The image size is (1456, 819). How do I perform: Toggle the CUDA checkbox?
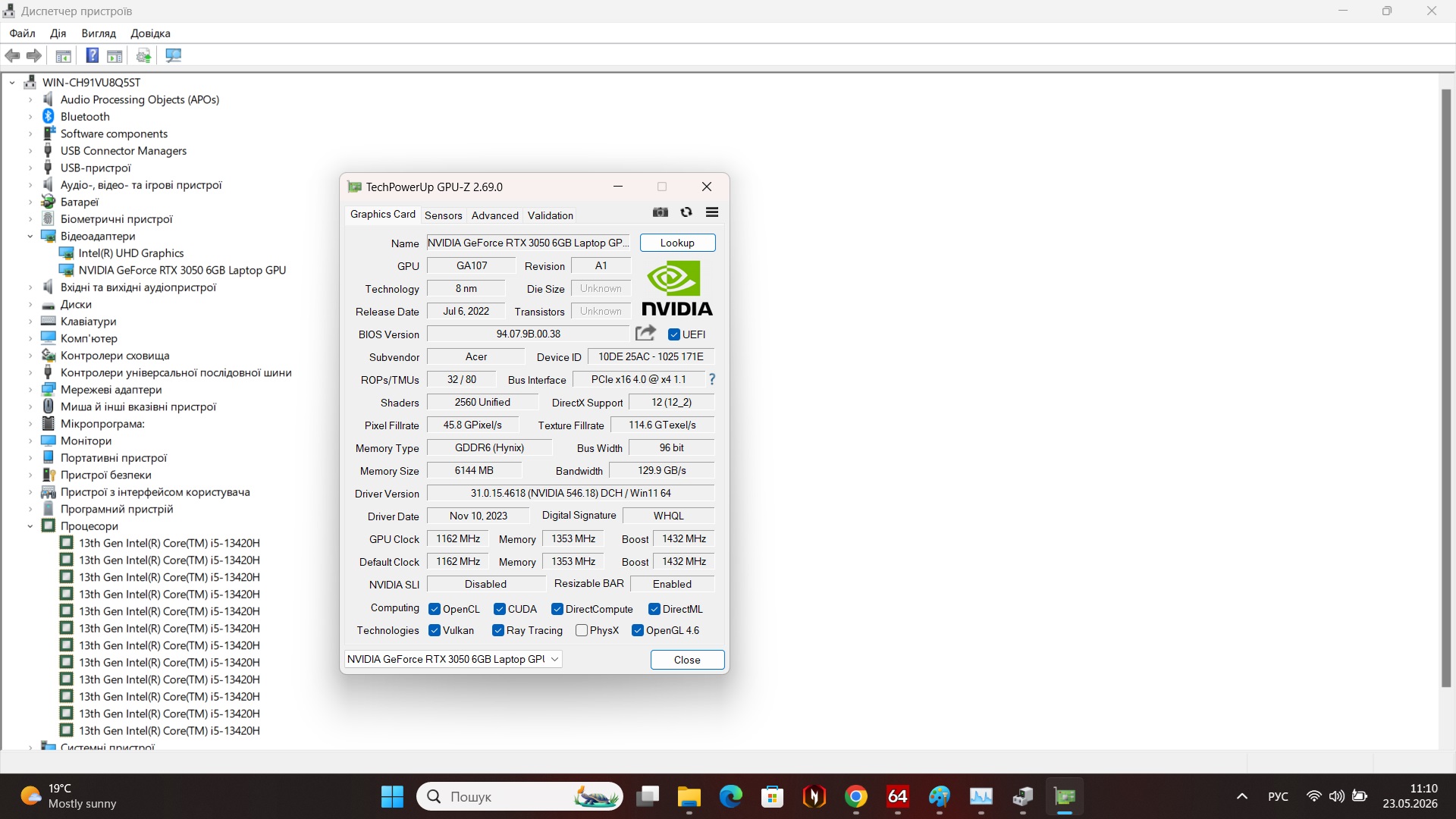(x=500, y=609)
